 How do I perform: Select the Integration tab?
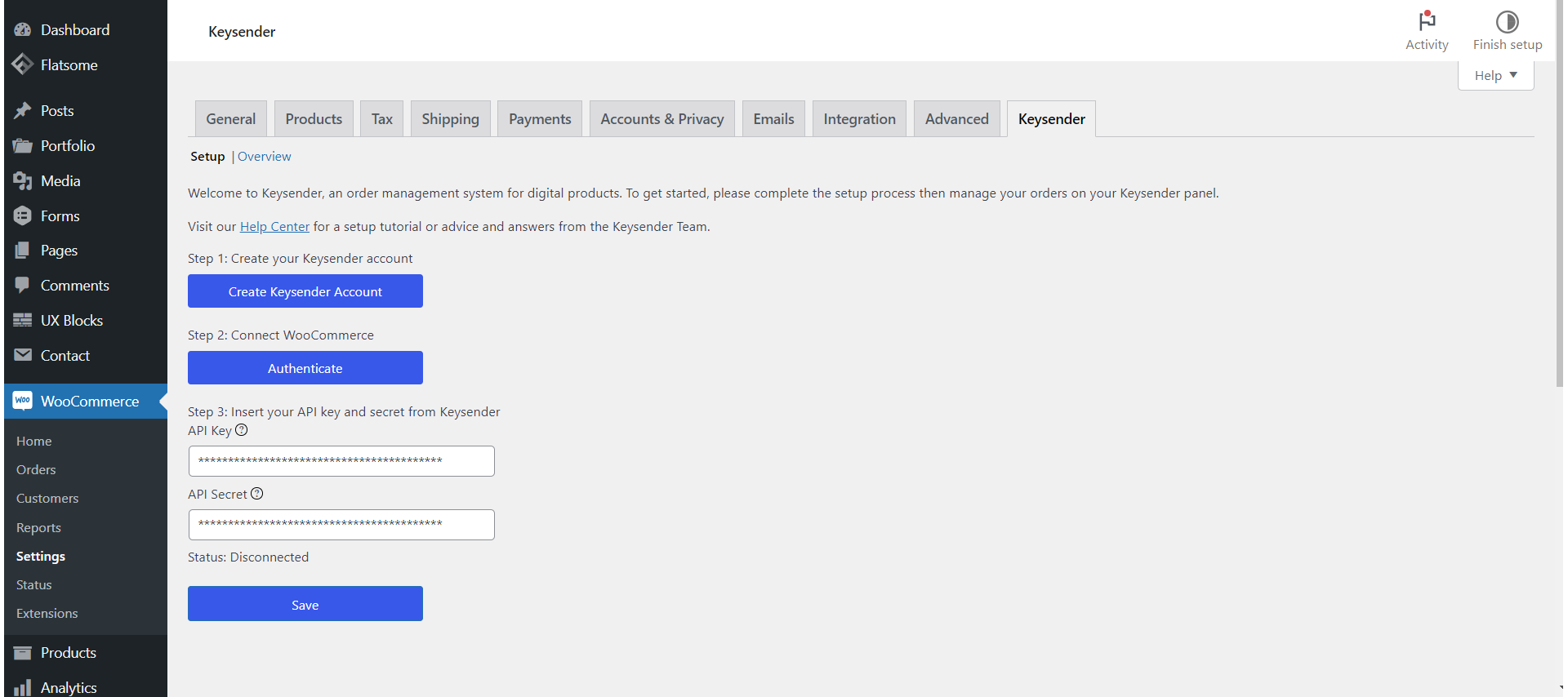point(860,118)
